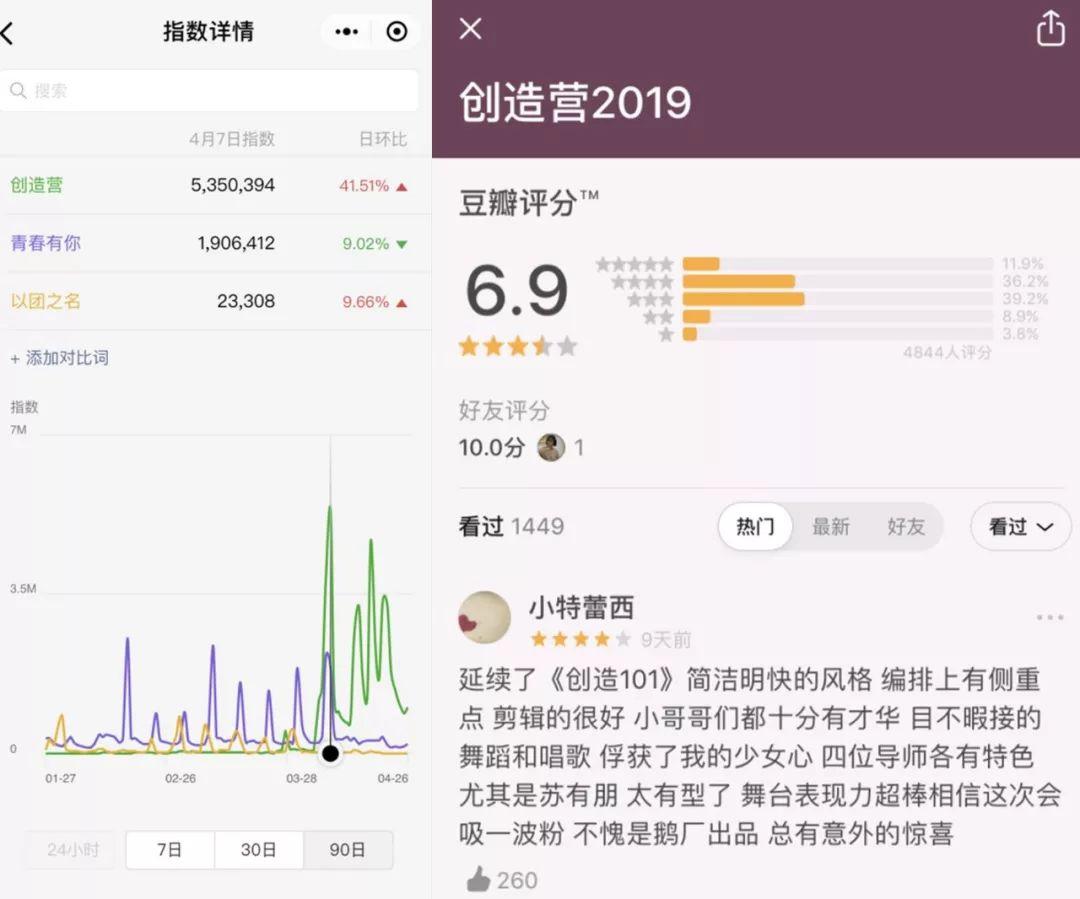Image resolution: width=1080 pixels, height=899 pixels.
Task: Switch the chart to 30日 range
Action: tap(259, 849)
